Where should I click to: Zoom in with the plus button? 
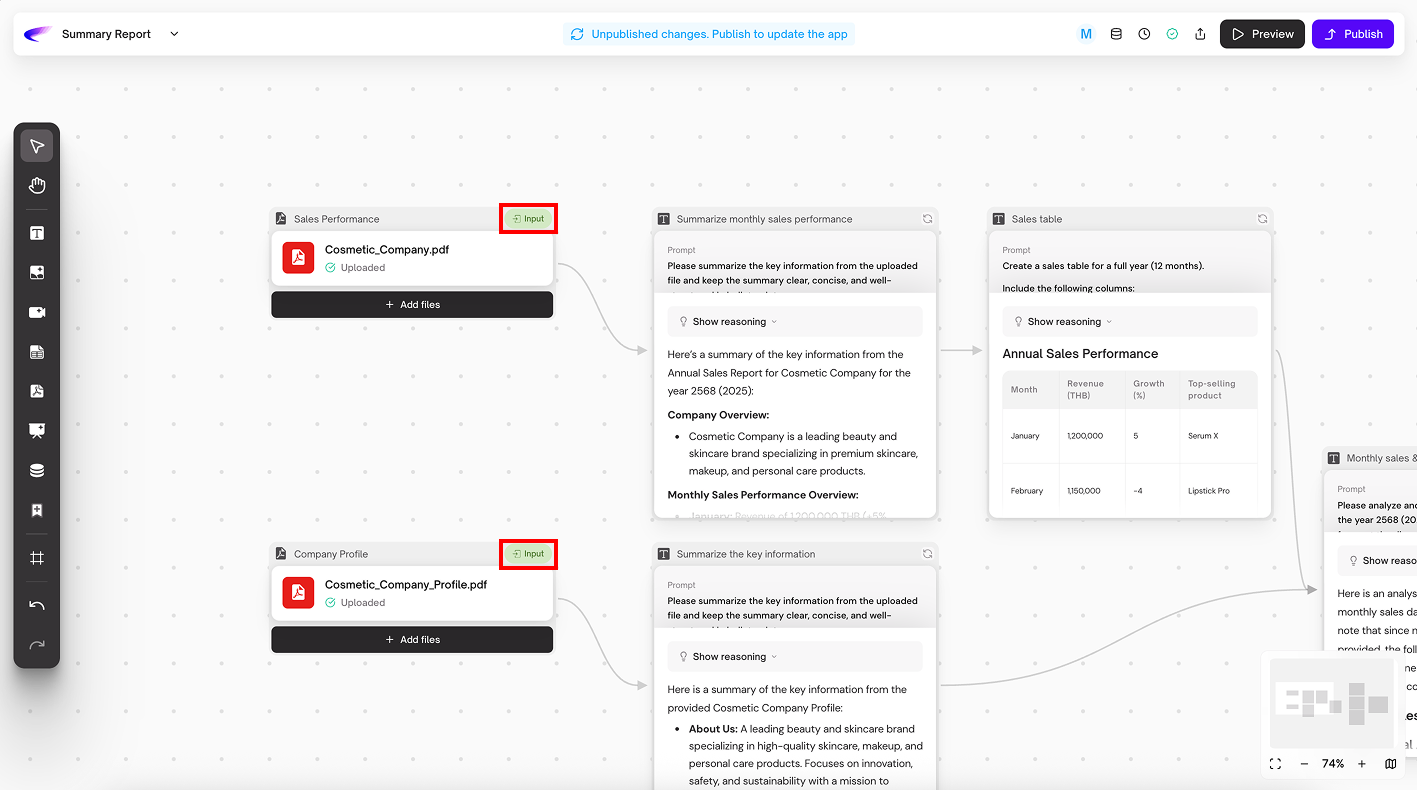(1361, 764)
